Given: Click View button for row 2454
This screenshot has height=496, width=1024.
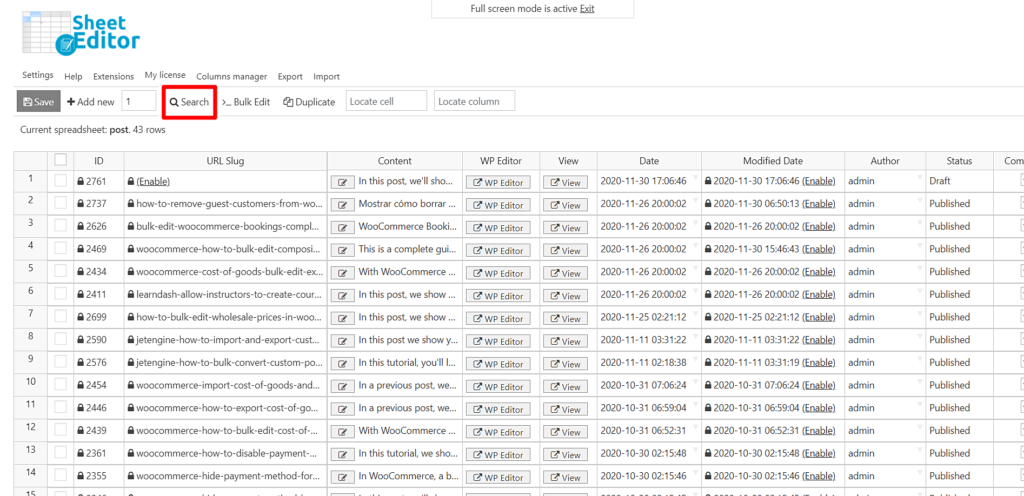Looking at the screenshot, I should coord(565,387).
